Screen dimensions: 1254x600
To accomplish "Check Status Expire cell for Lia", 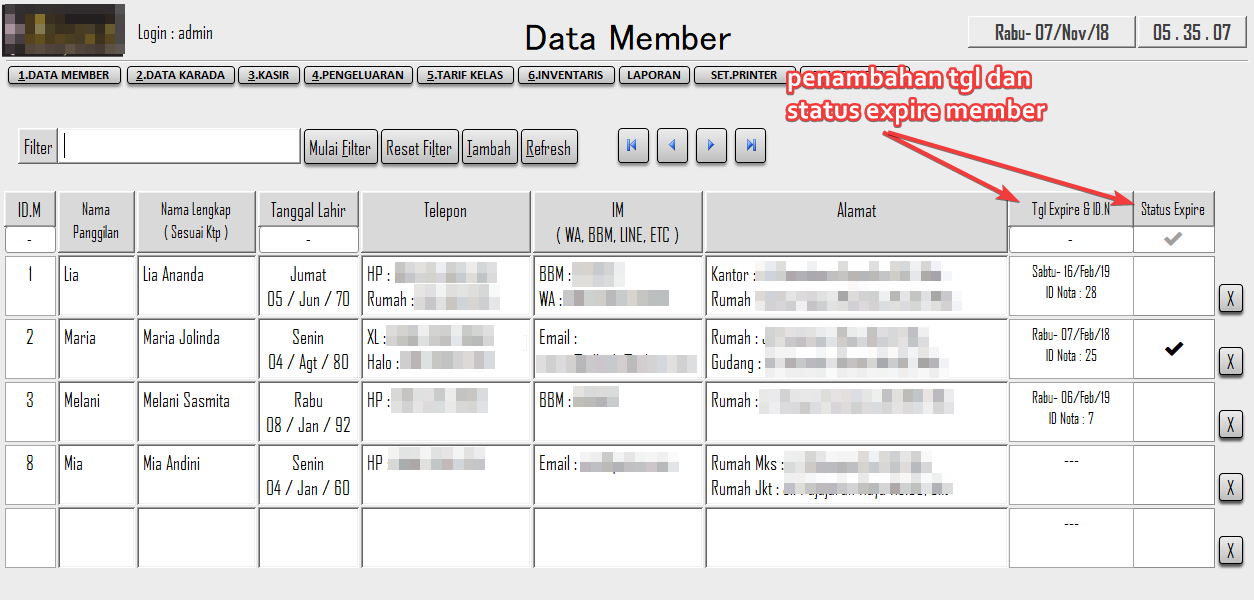I will (x=1173, y=286).
